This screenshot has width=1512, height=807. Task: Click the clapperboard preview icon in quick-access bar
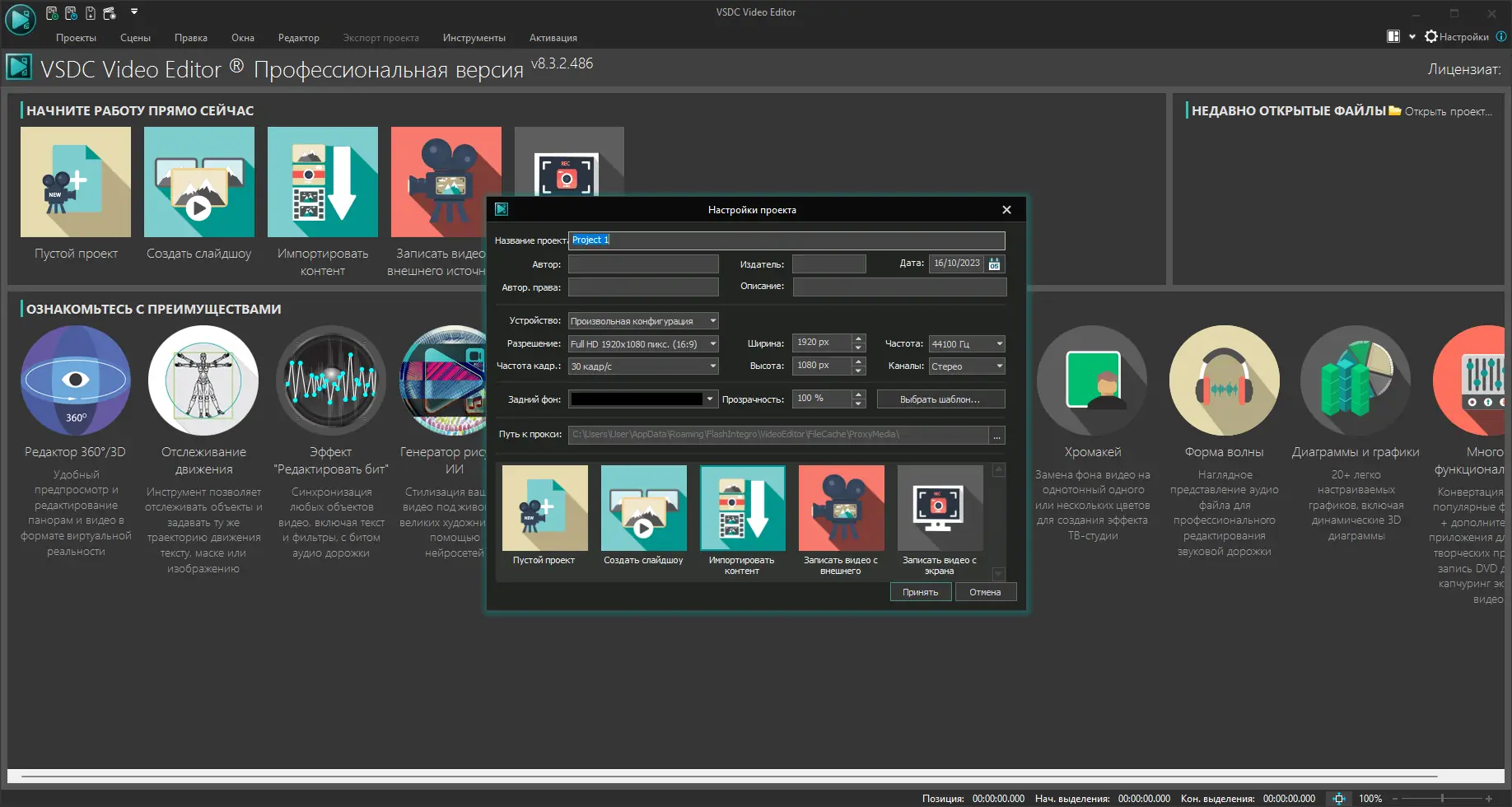tap(110, 13)
